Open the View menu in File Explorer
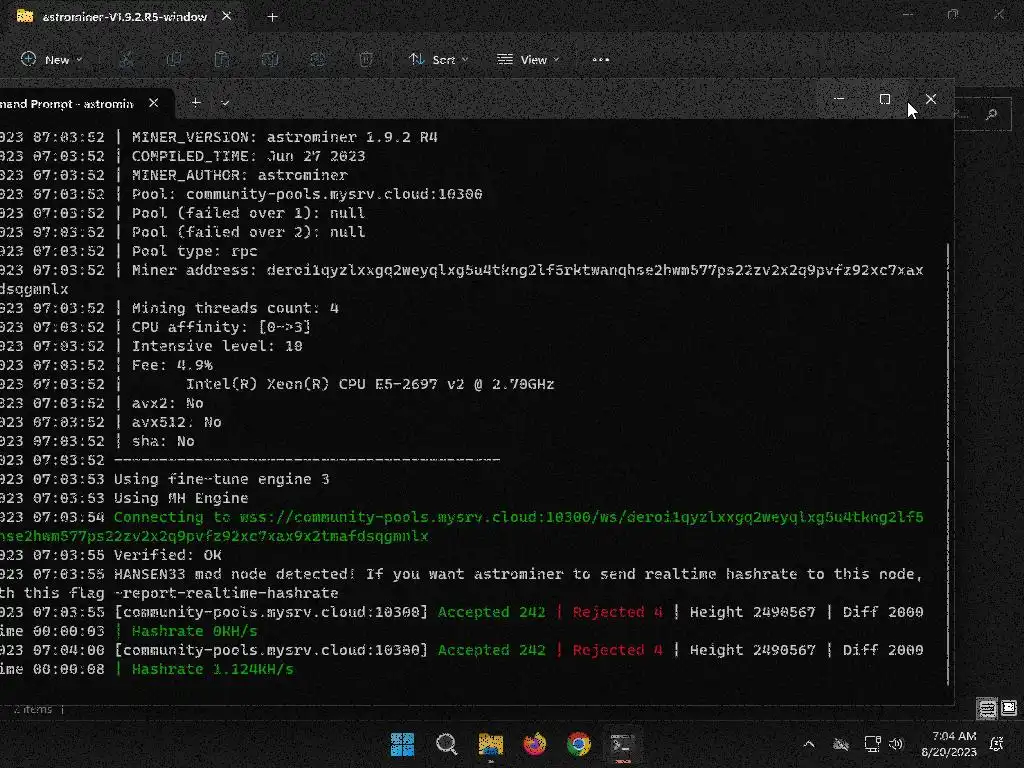Screen dimensions: 1024x768 [x=528, y=59]
